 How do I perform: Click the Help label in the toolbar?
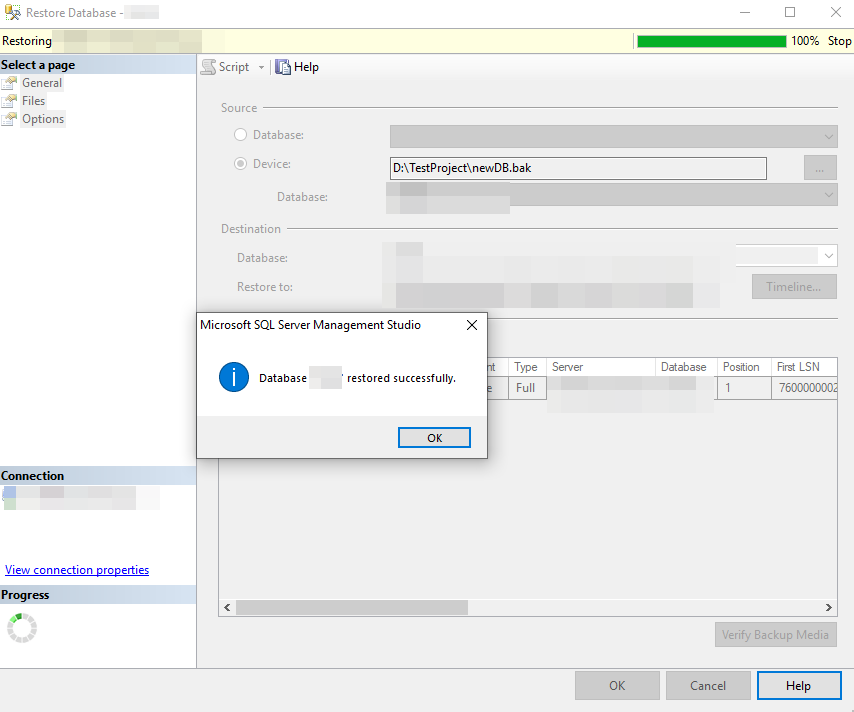(x=306, y=67)
